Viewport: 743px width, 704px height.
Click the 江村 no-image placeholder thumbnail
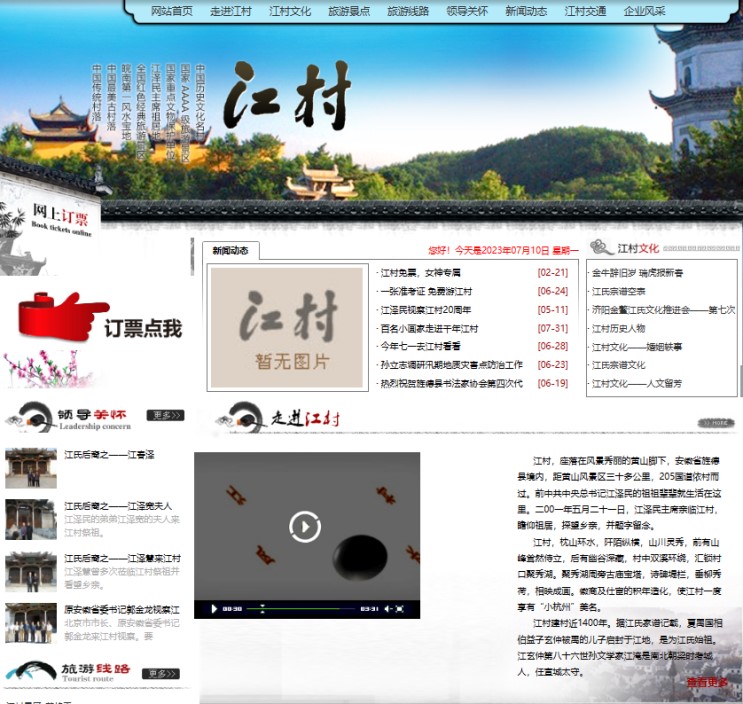coord(288,329)
